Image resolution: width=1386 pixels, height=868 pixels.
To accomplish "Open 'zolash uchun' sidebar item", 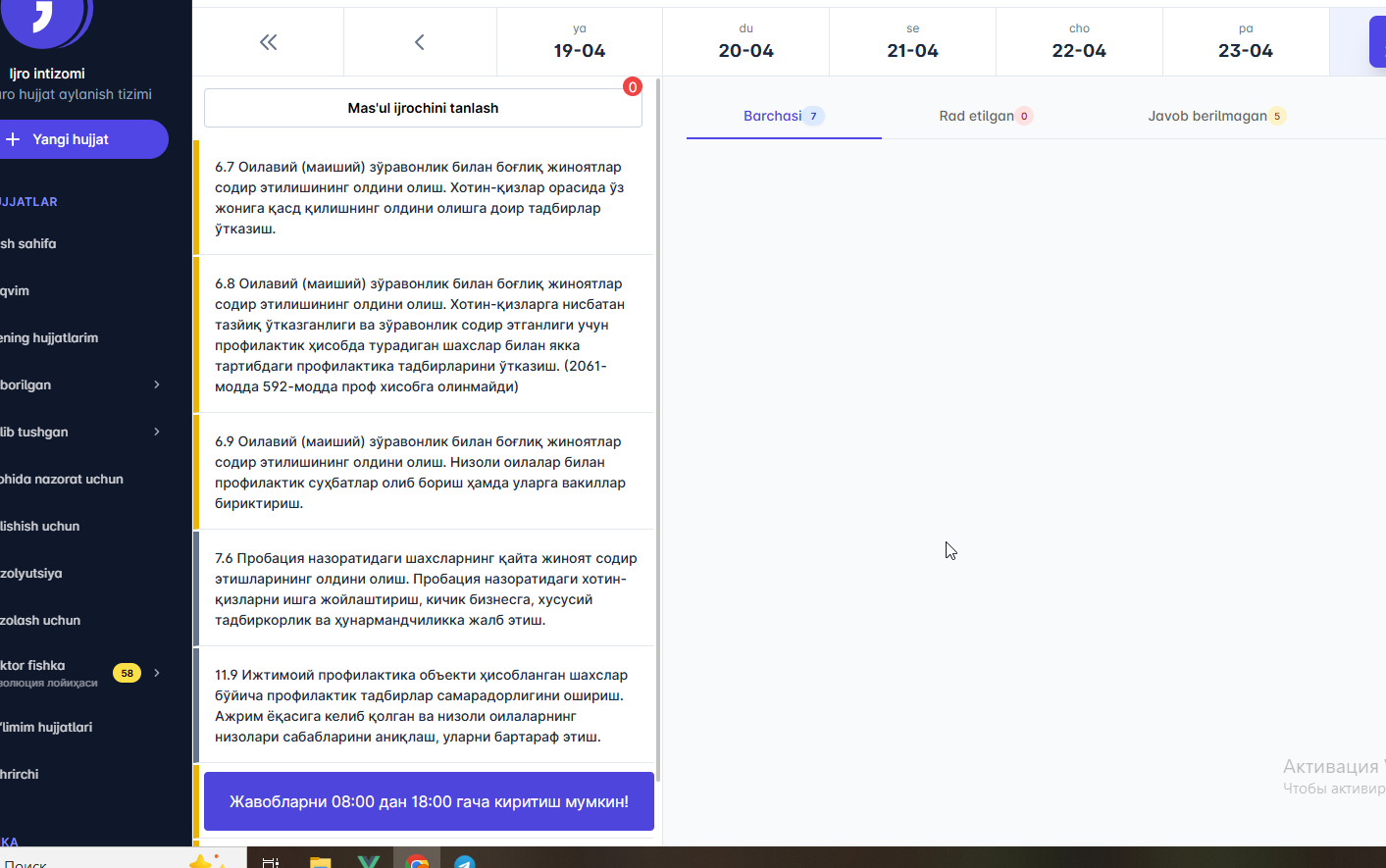I will tap(40, 620).
